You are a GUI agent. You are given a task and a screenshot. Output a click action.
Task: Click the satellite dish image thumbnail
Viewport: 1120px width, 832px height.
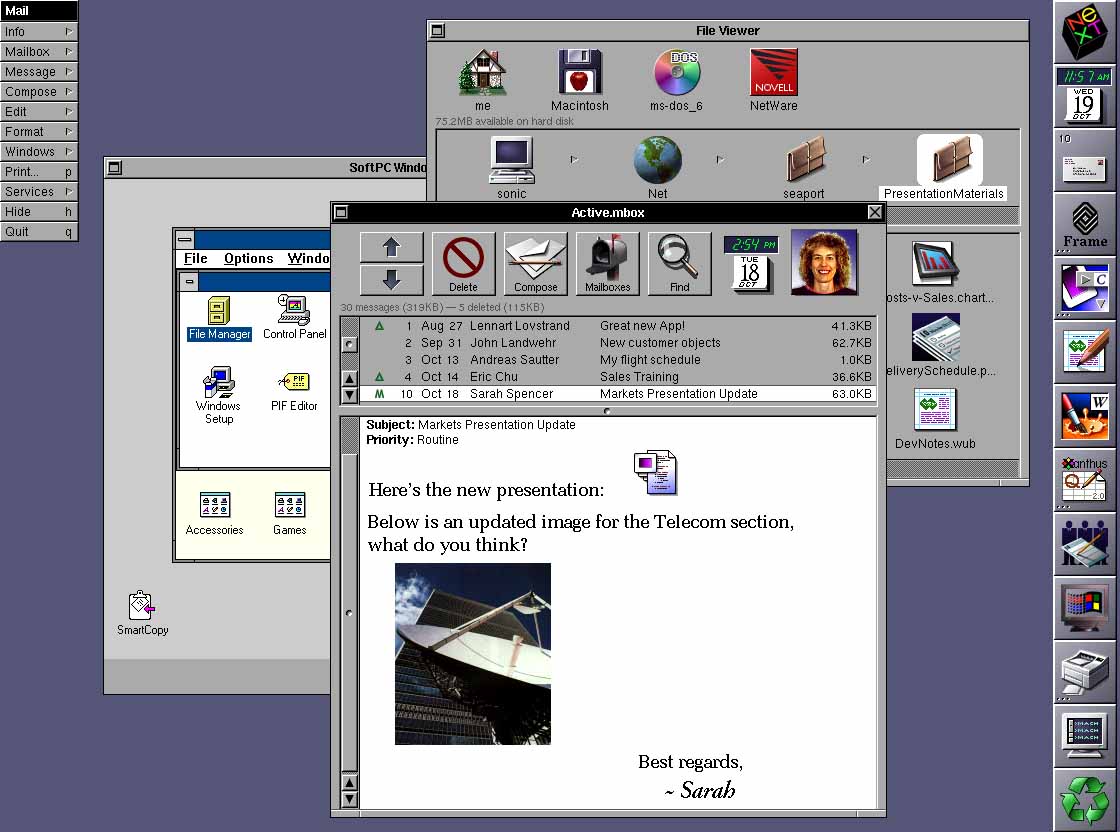click(472, 653)
